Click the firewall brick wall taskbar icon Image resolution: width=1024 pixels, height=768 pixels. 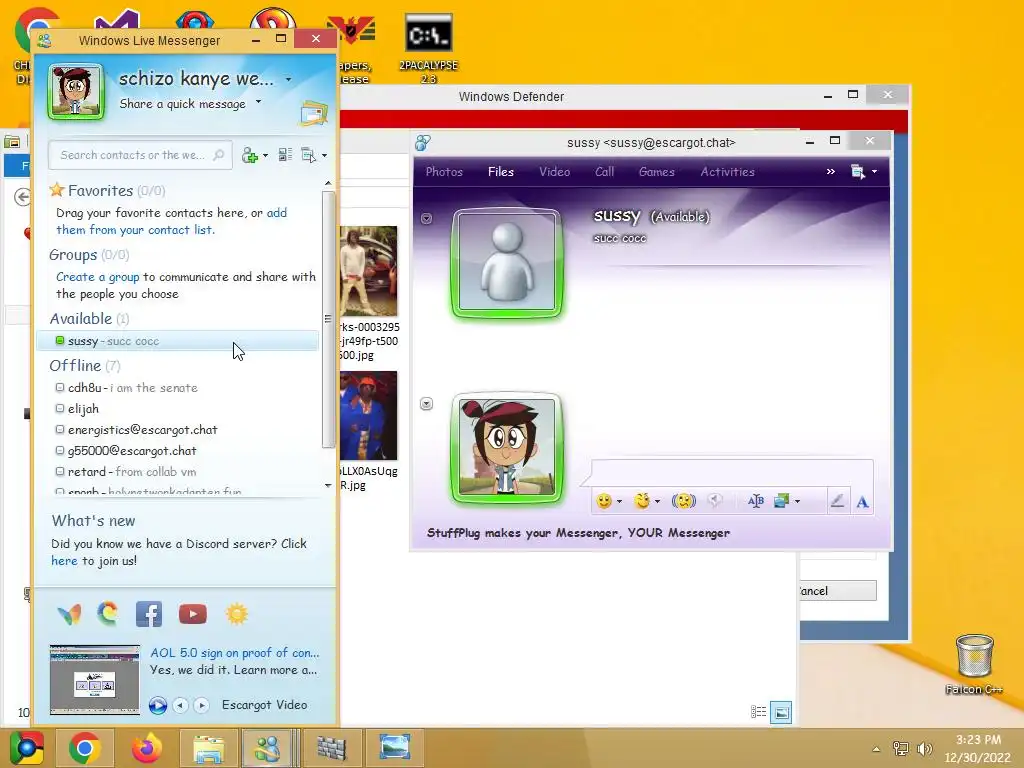(x=332, y=748)
